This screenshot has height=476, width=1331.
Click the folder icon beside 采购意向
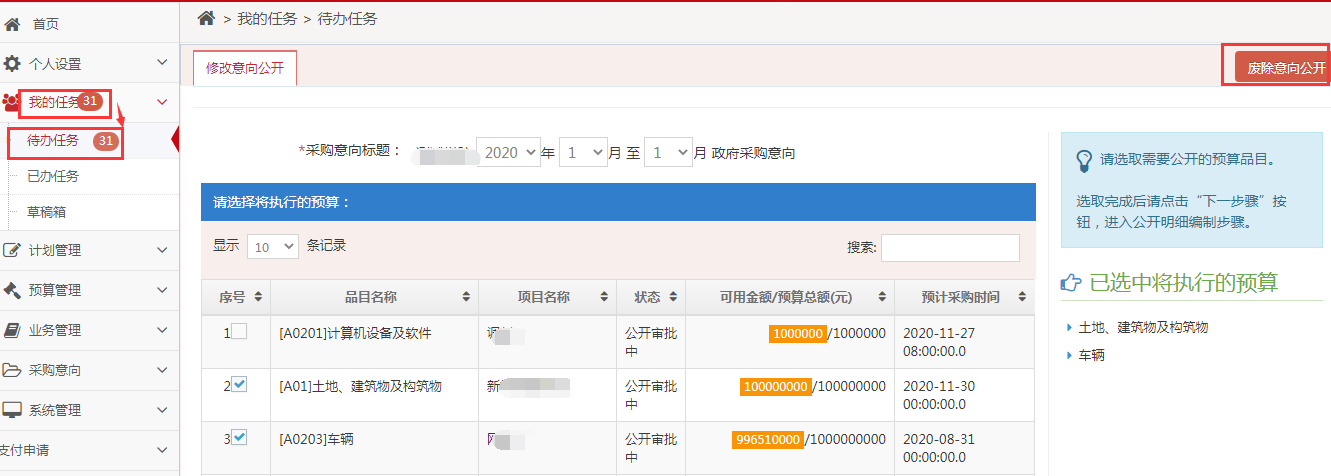tap(12, 370)
